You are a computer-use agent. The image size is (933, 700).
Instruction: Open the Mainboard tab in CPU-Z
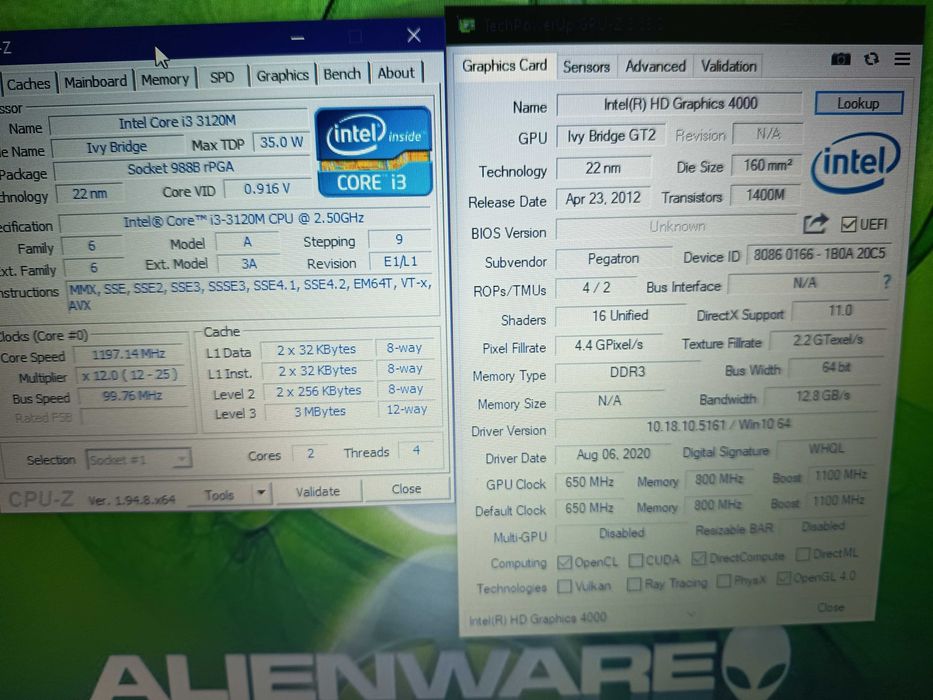click(95, 82)
